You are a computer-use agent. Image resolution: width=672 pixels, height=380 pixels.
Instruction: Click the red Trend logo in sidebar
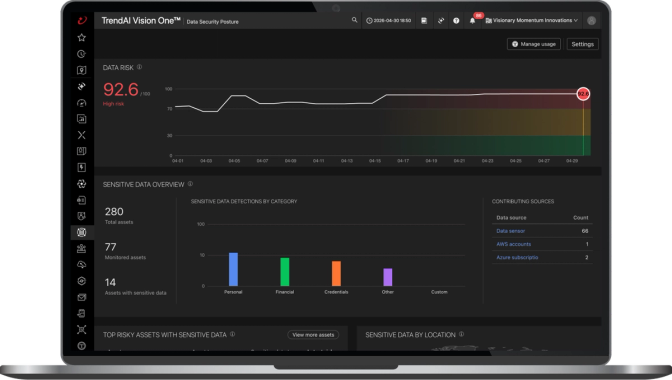click(x=82, y=20)
